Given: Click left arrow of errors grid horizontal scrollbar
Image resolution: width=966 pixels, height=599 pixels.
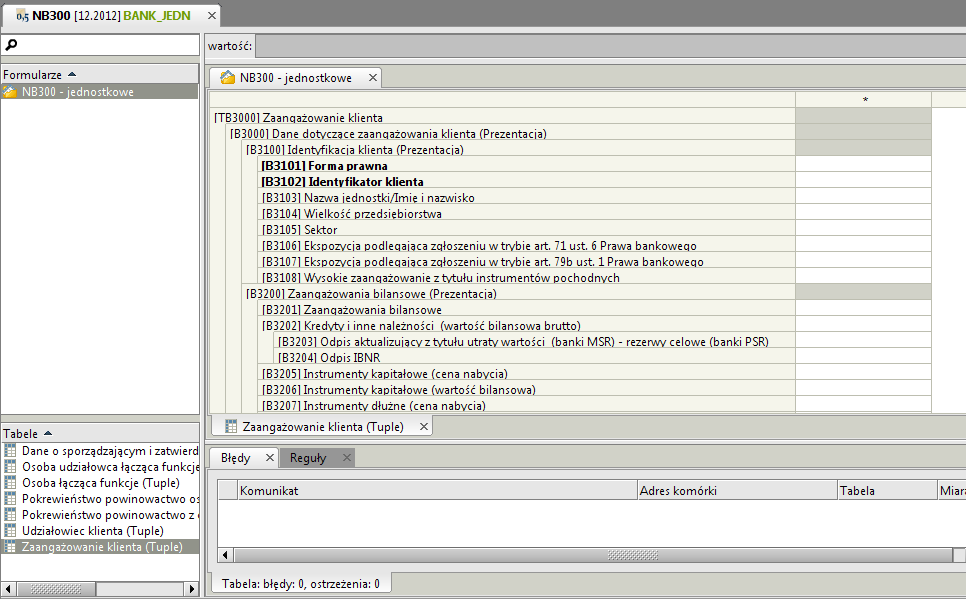Looking at the screenshot, I should [225, 555].
